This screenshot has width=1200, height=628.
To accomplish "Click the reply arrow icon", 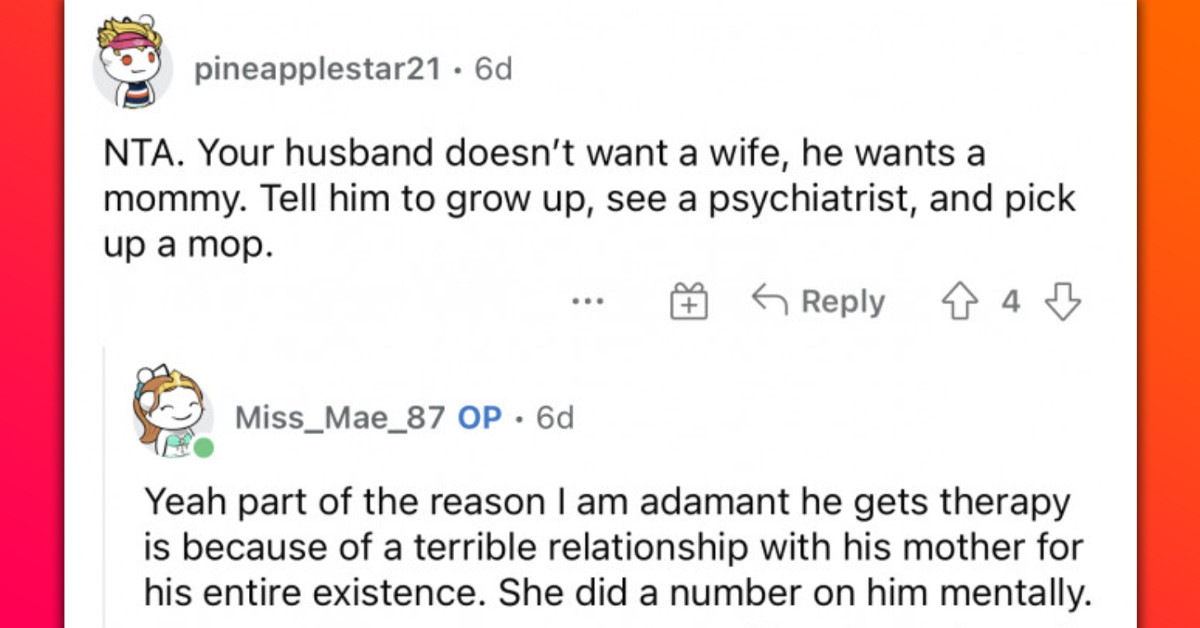I will [769, 299].
